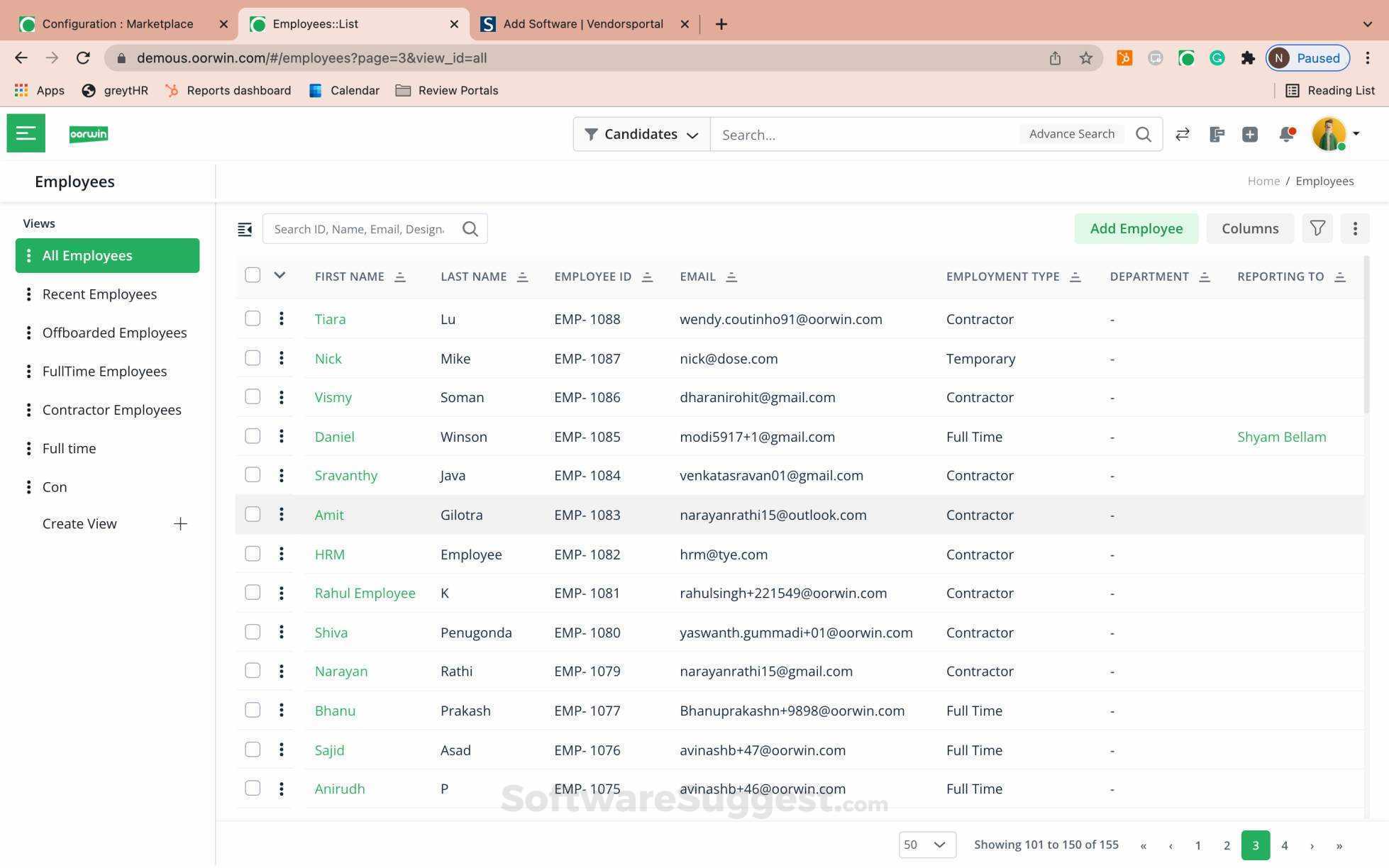Image resolution: width=1389 pixels, height=868 pixels.
Task: Toggle the select all header checkbox
Action: (x=253, y=275)
